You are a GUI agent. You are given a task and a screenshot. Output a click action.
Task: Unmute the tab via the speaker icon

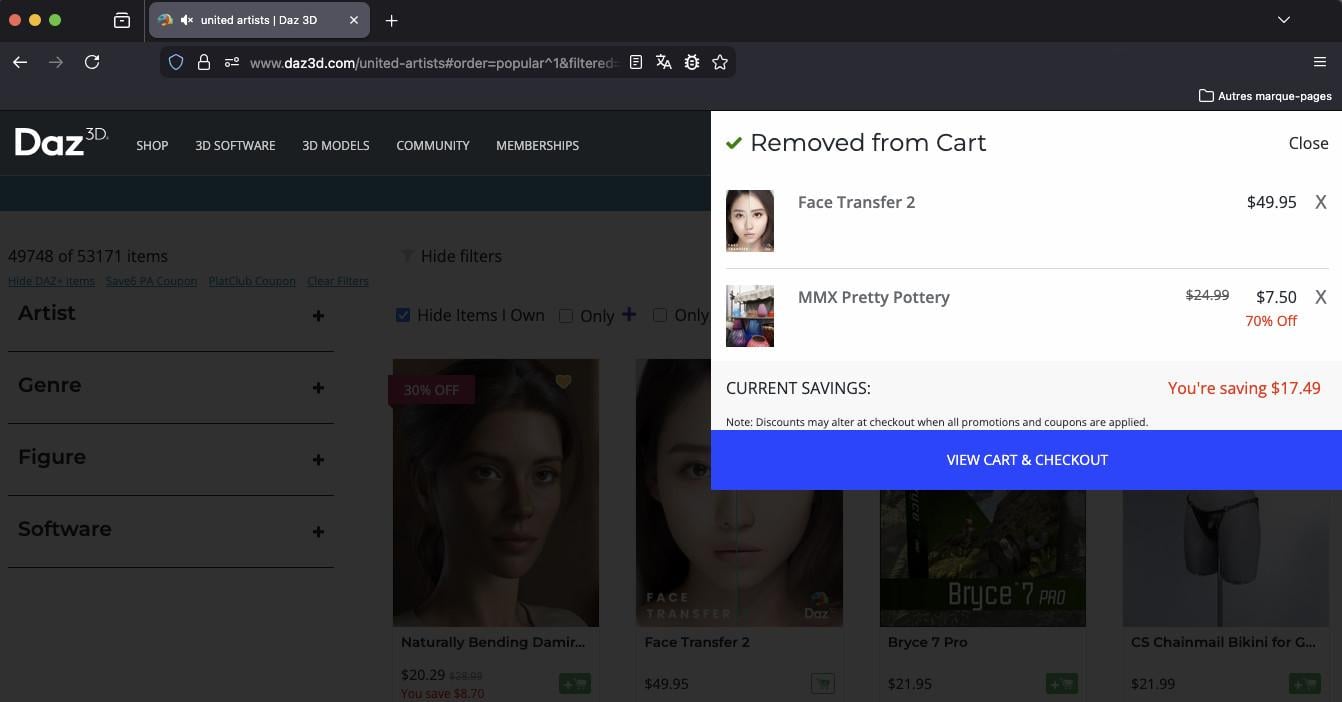coord(186,20)
